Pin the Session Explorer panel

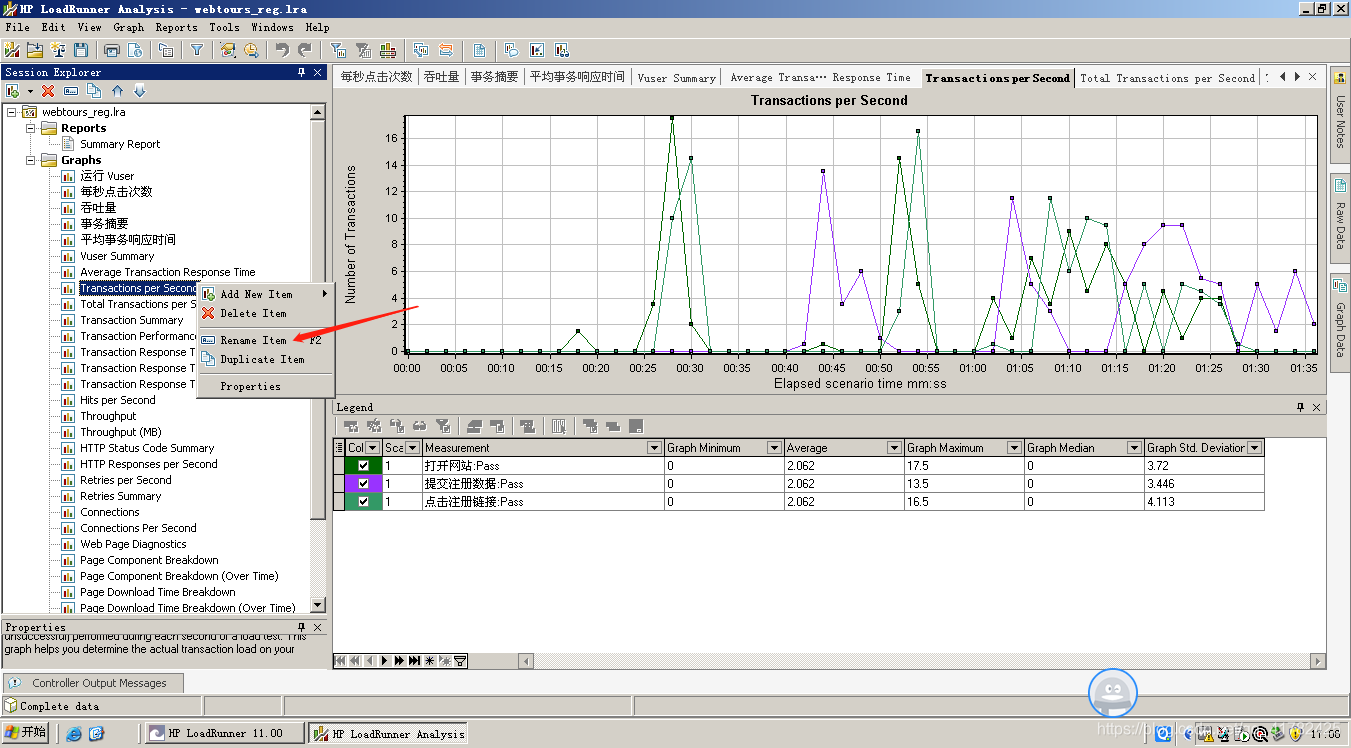302,72
